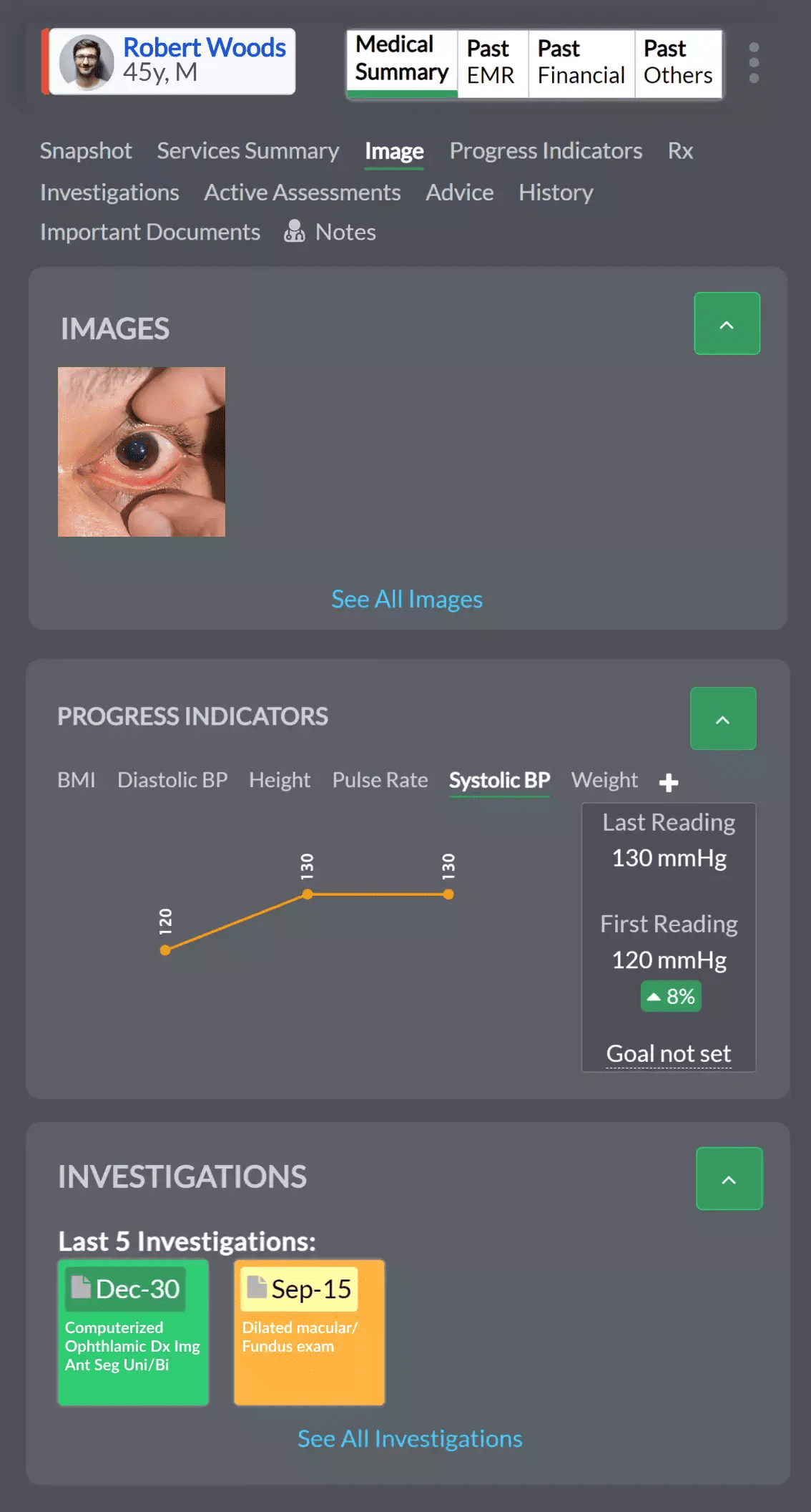Click the 8% increase arrow badge

[x=671, y=996]
